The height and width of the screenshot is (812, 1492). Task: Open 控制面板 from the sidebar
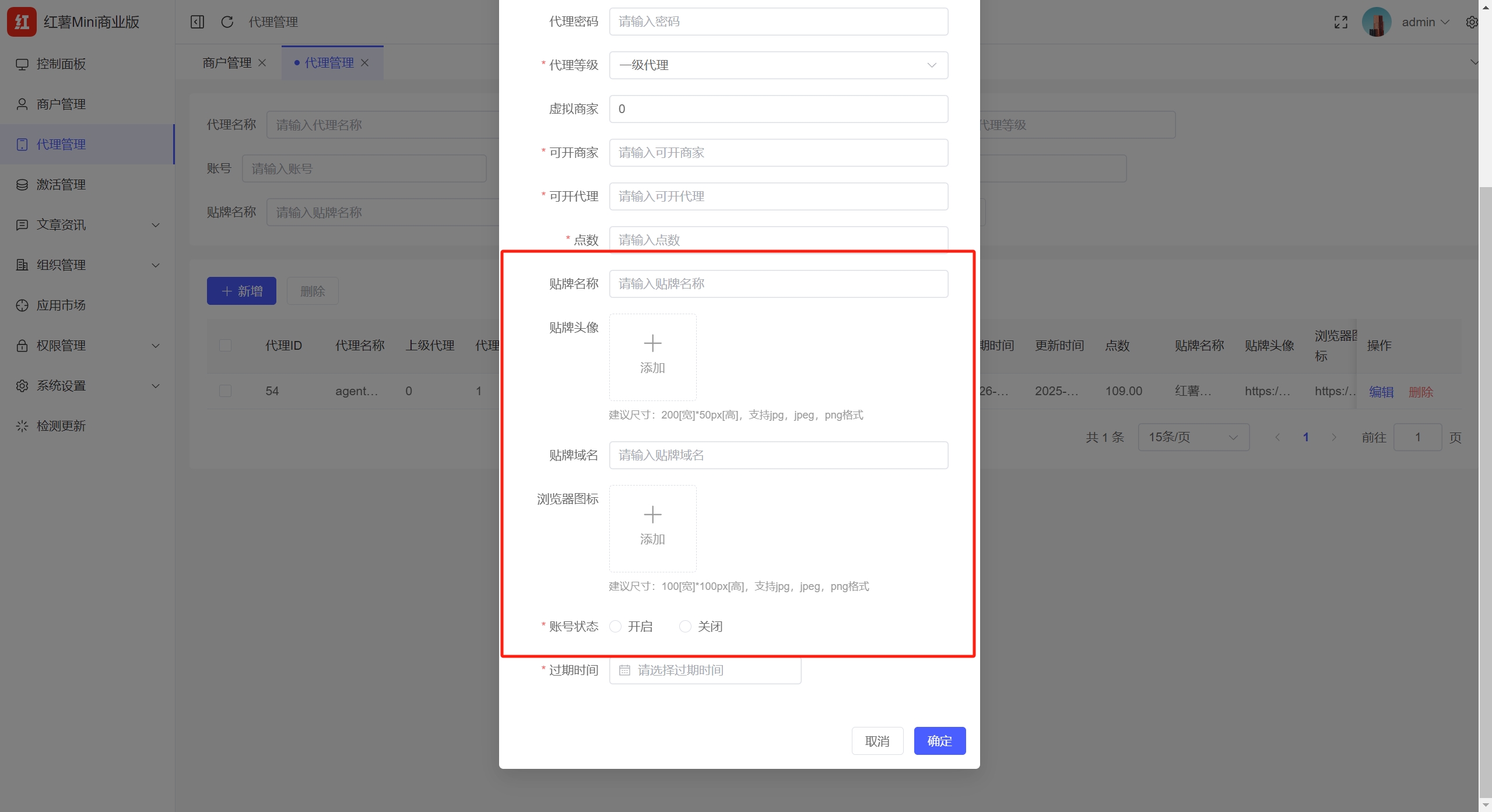click(61, 64)
